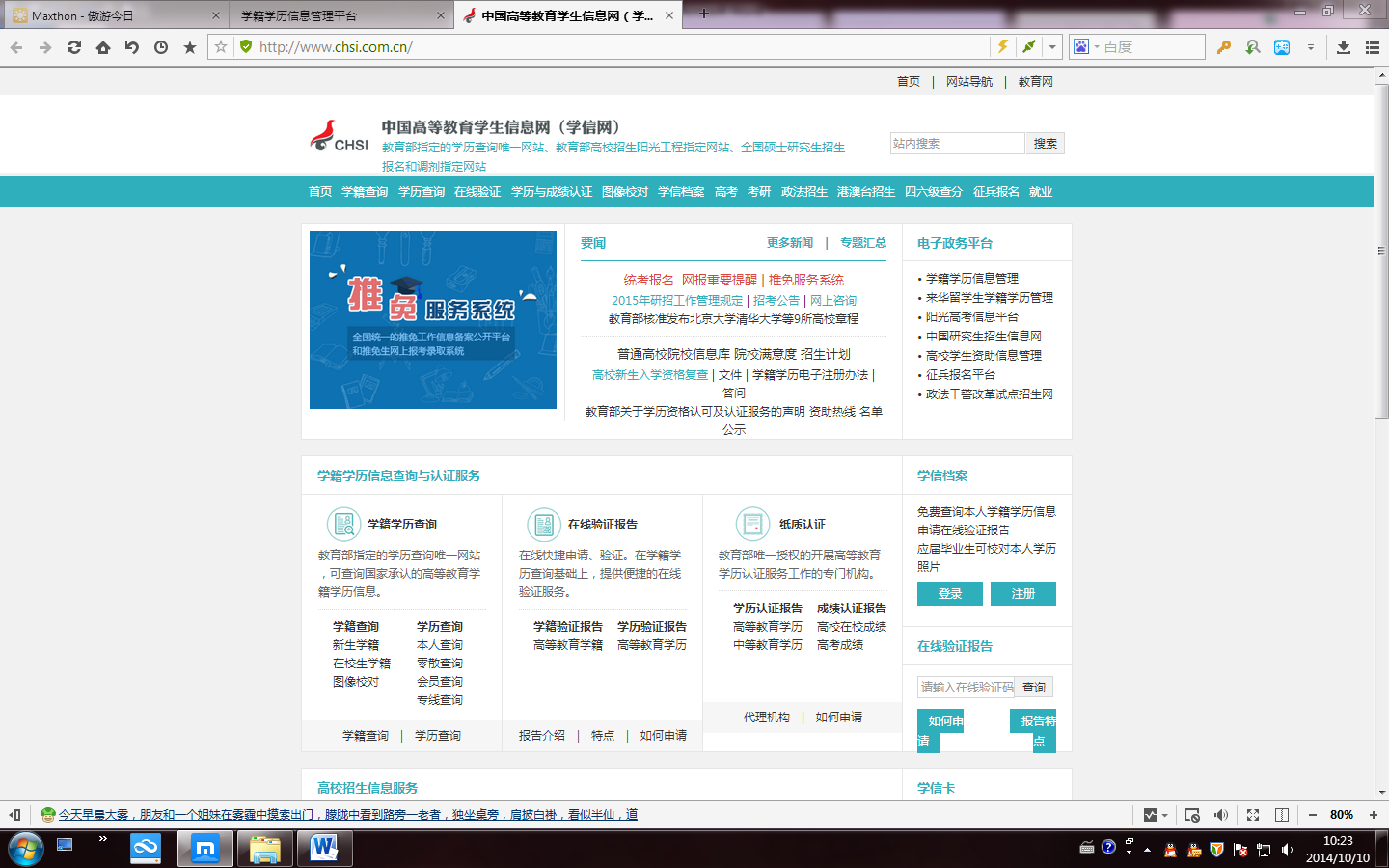Toggle split screen view icon

coord(1282,815)
